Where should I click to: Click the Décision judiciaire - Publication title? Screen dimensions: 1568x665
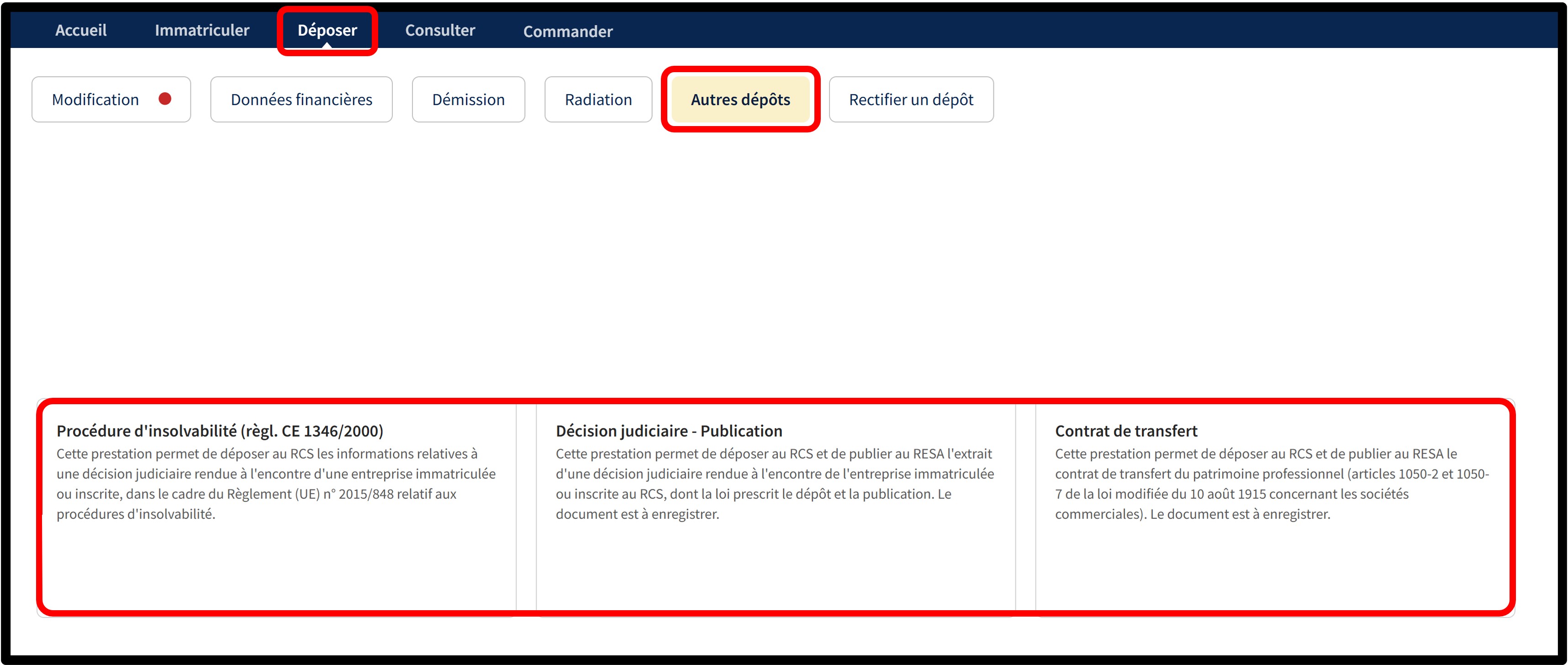(x=668, y=431)
